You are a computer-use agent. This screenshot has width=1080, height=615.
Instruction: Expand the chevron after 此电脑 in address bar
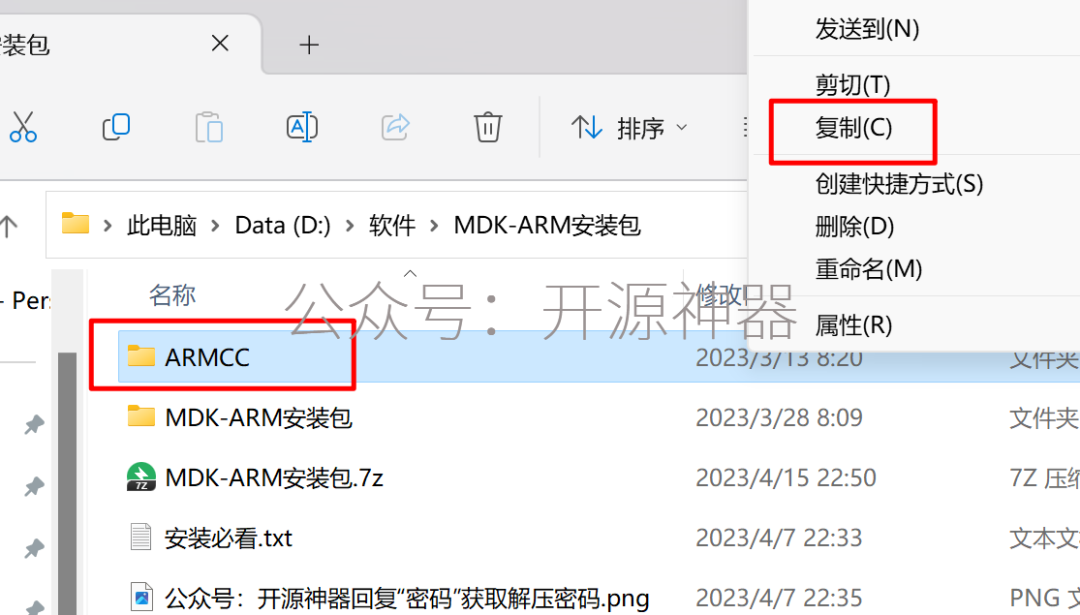[x=216, y=225]
